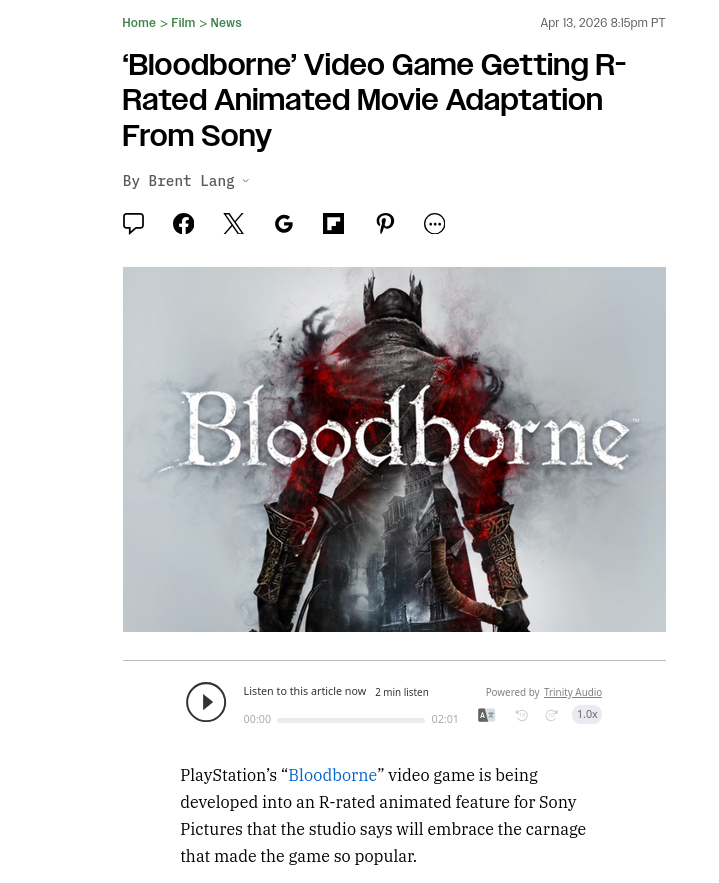Change the 1.0x playback speed
The width and height of the screenshot is (719, 883).
[587, 714]
